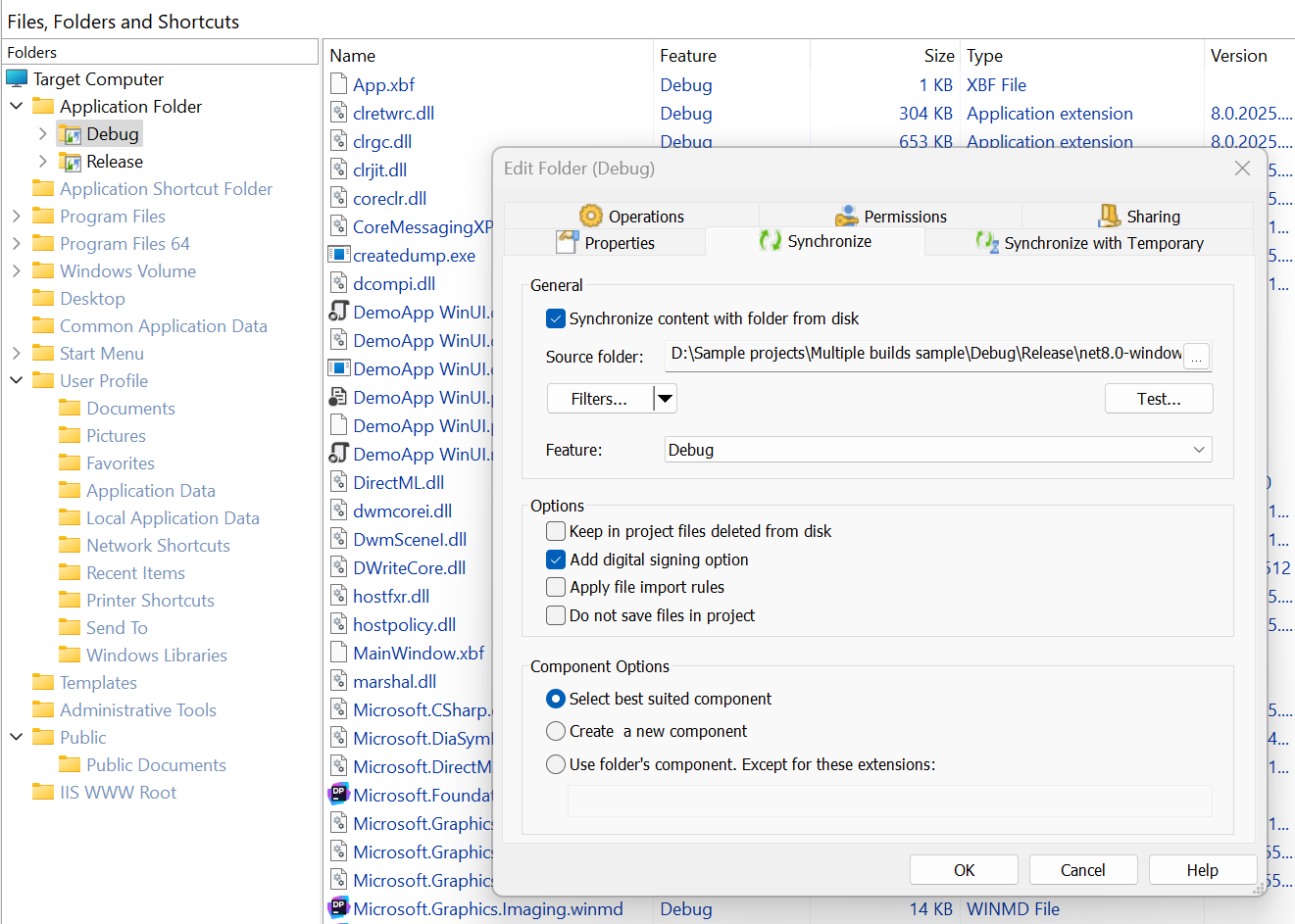The height and width of the screenshot is (924, 1295).
Task: Click the App.xbf file icon
Action: [338, 84]
